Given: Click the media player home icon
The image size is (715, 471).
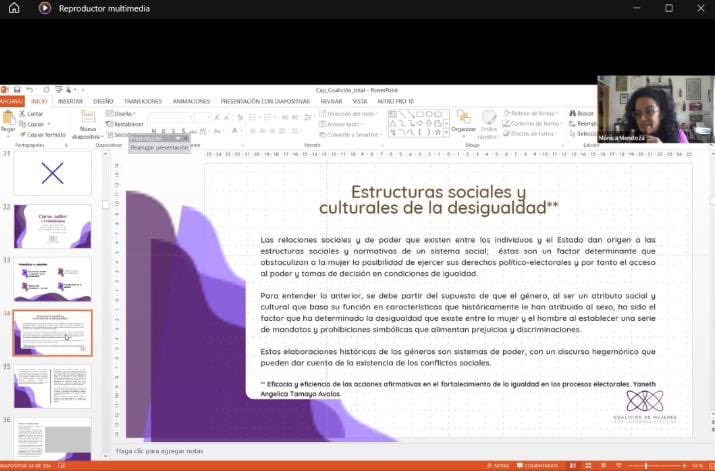Looking at the screenshot, I should (x=14, y=8).
